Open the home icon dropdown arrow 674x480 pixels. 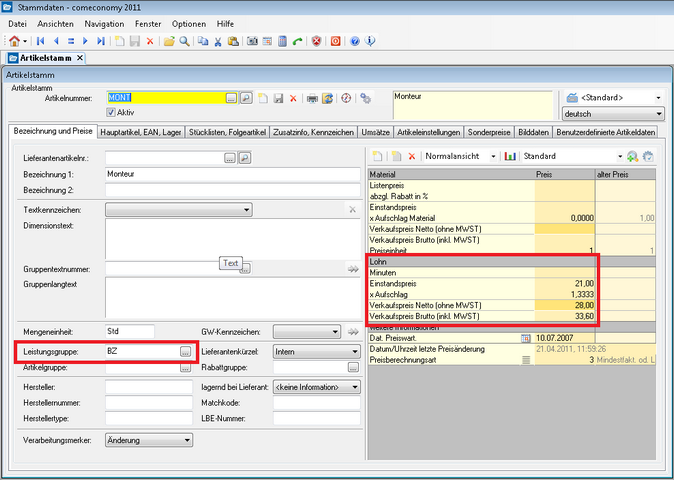pos(25,41)
